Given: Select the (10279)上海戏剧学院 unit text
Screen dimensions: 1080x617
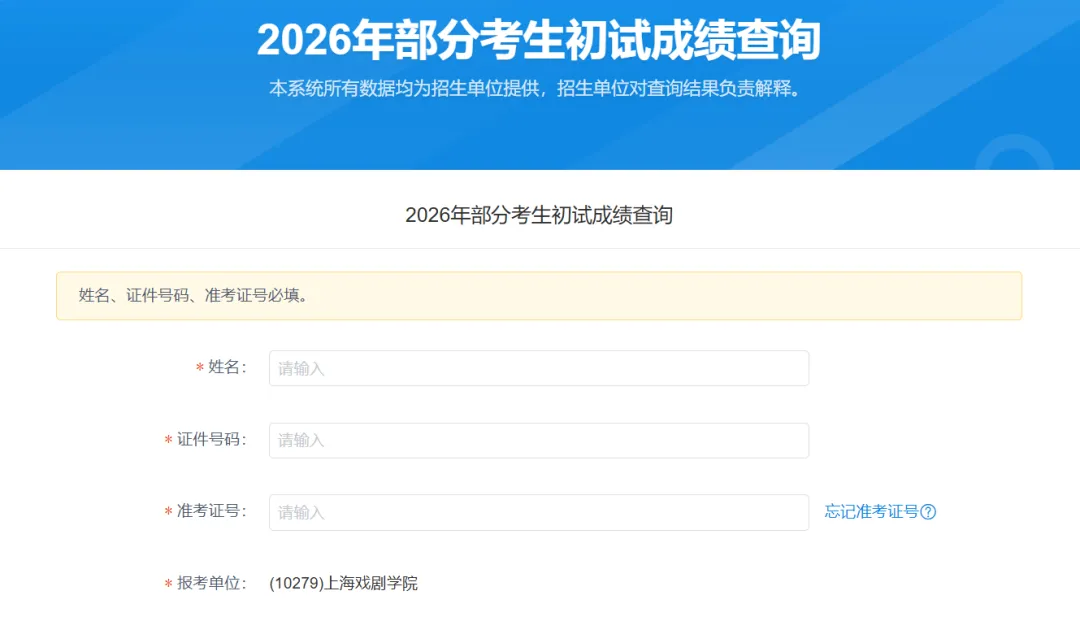Looking at the screenshot, I should click(343, 583).
